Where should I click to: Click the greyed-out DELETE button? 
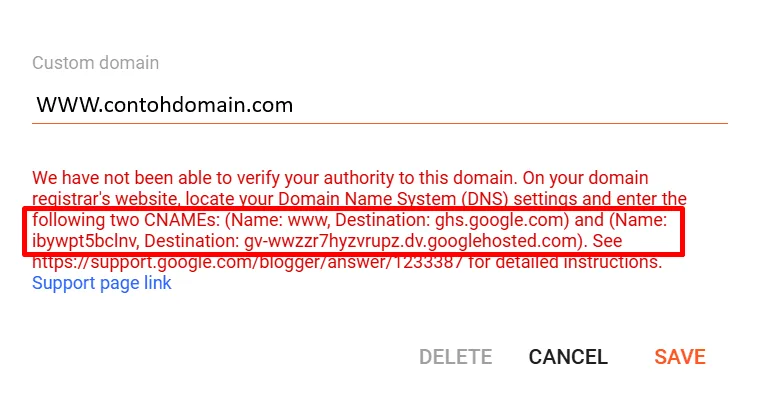click(x=455, y=357)
